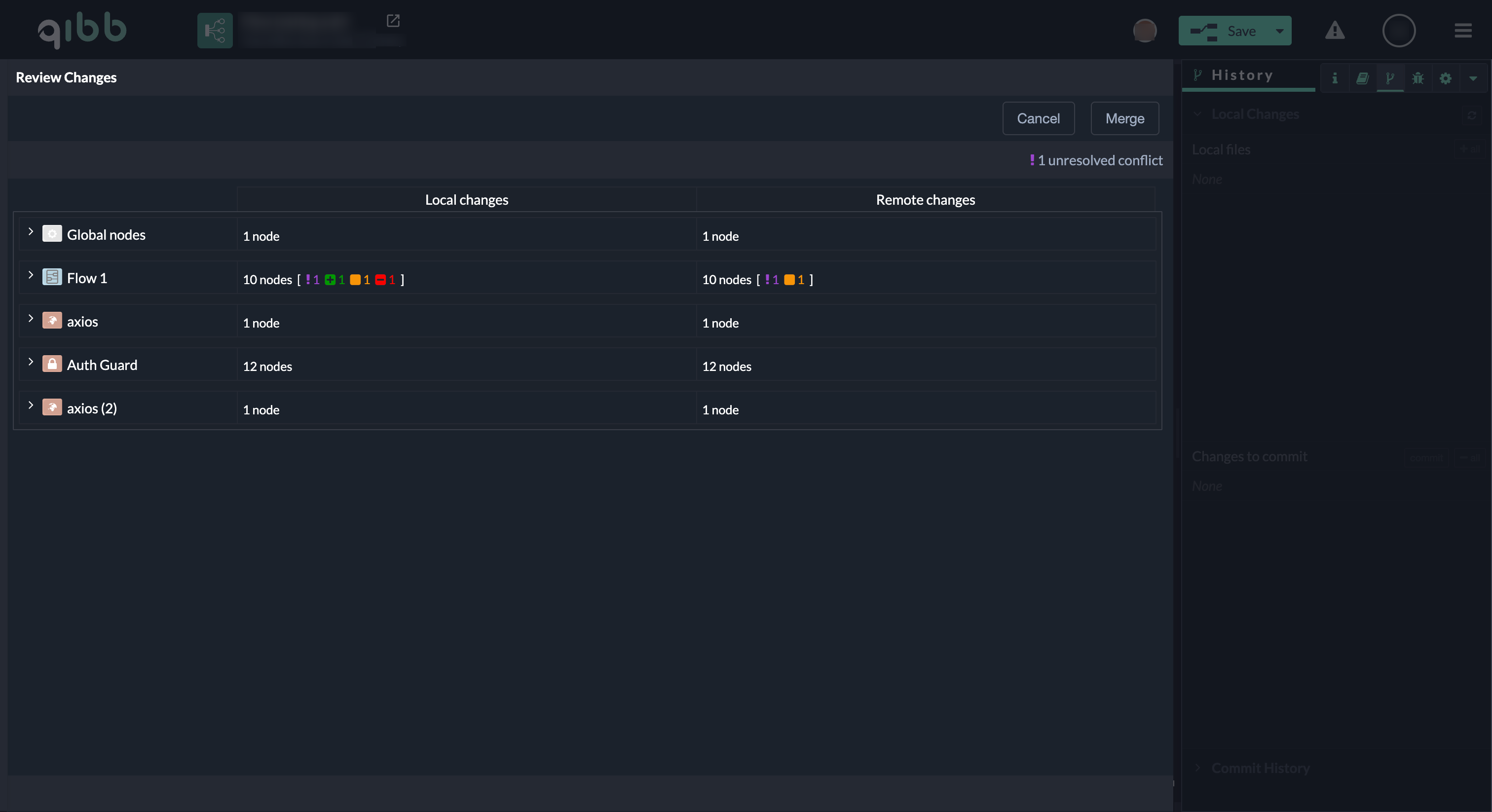Image resolution: width=1492 pixels, height=812 pixels.
Task: Click the warning triangle icon
Action: point(1335,31)
